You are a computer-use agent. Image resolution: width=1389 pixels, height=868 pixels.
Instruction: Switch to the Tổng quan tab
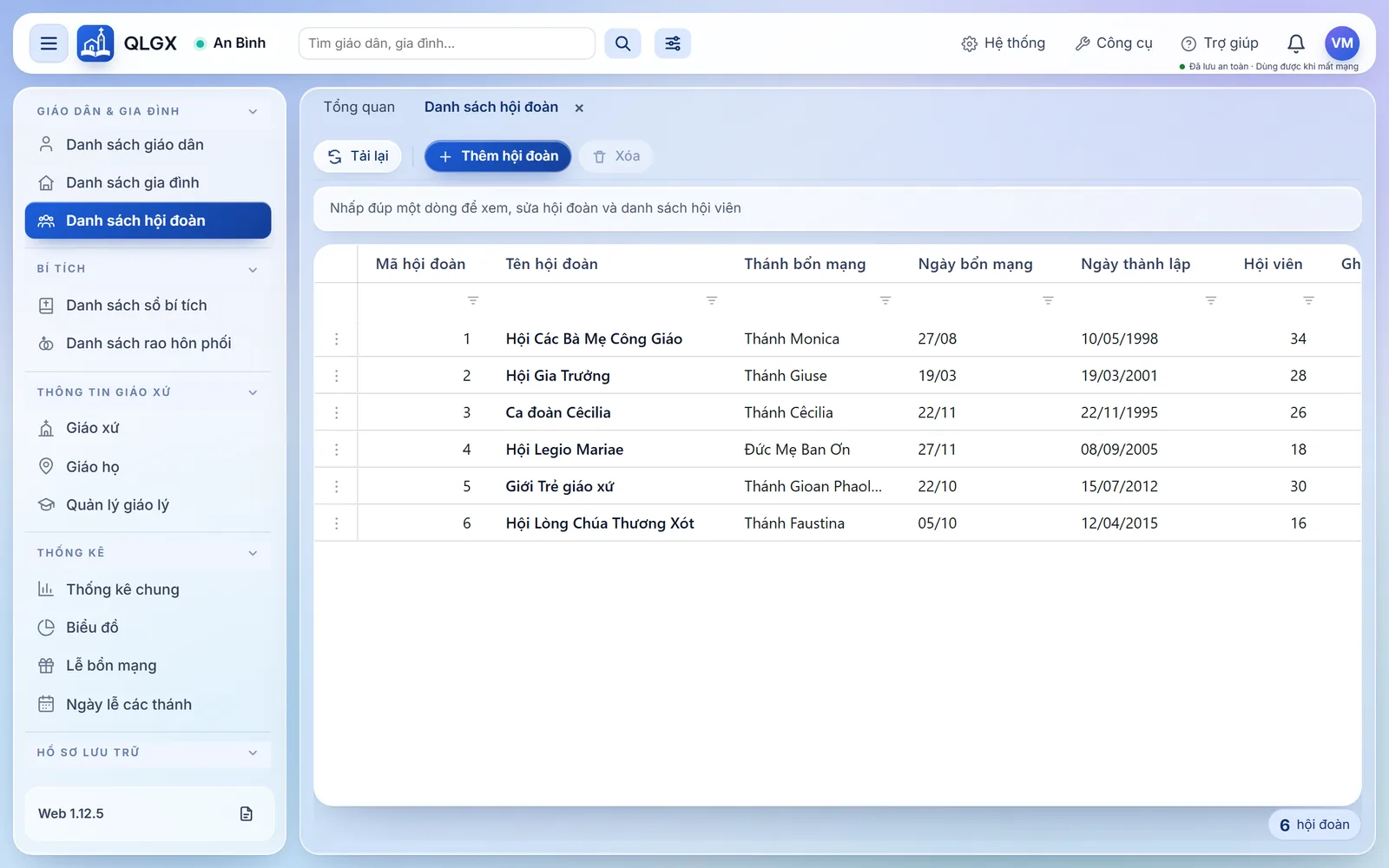[x=359, y=107]
